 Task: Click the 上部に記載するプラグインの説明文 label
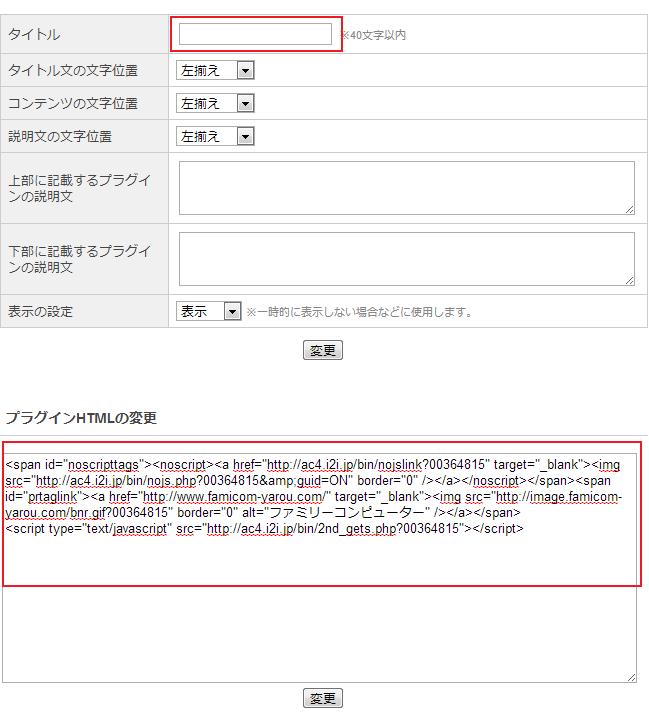coord(79,188)
